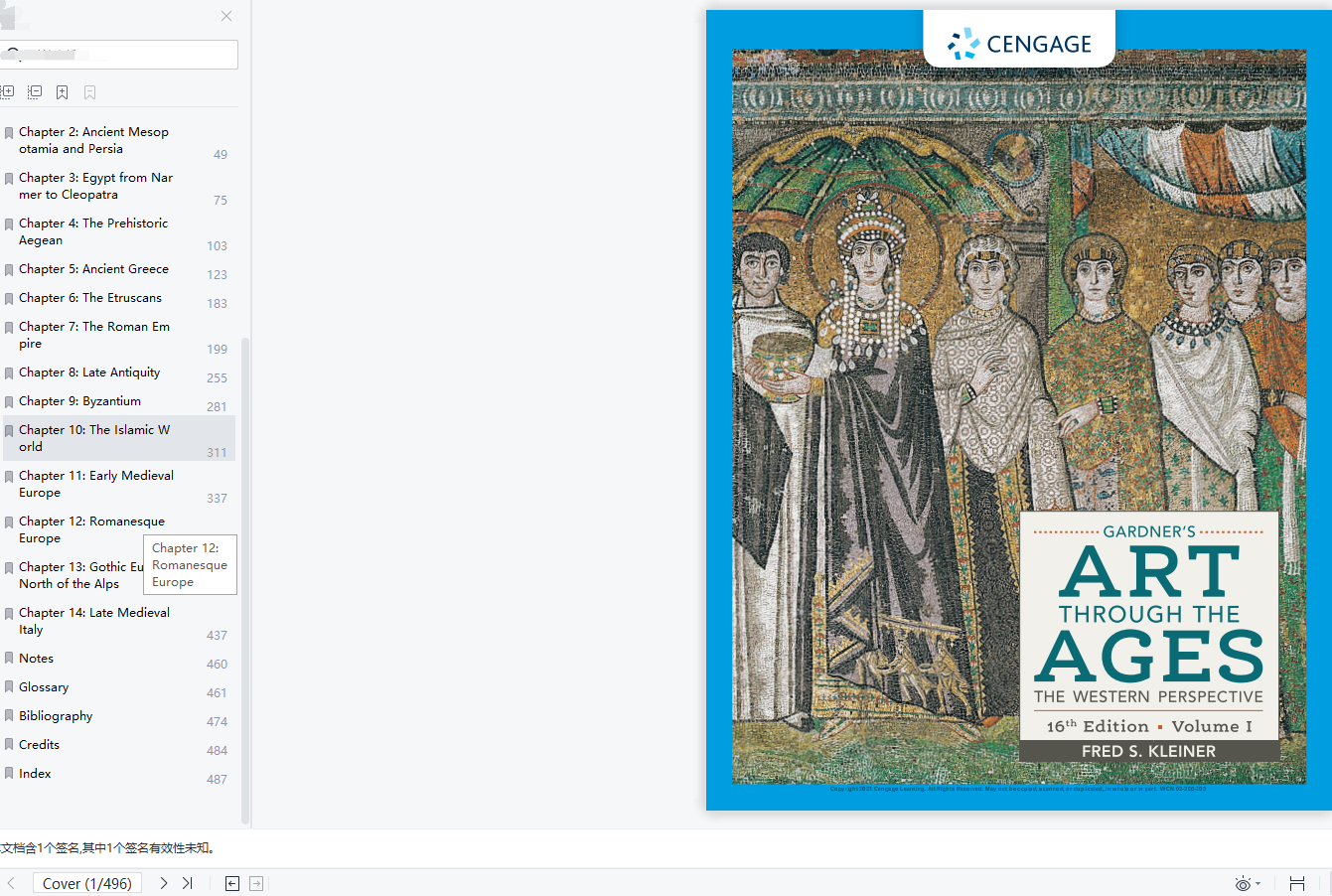The image size is (1332, 896).
Task: Click the page layout icon in status bar
Action: pyautogui.click(x=1297, y=883)
